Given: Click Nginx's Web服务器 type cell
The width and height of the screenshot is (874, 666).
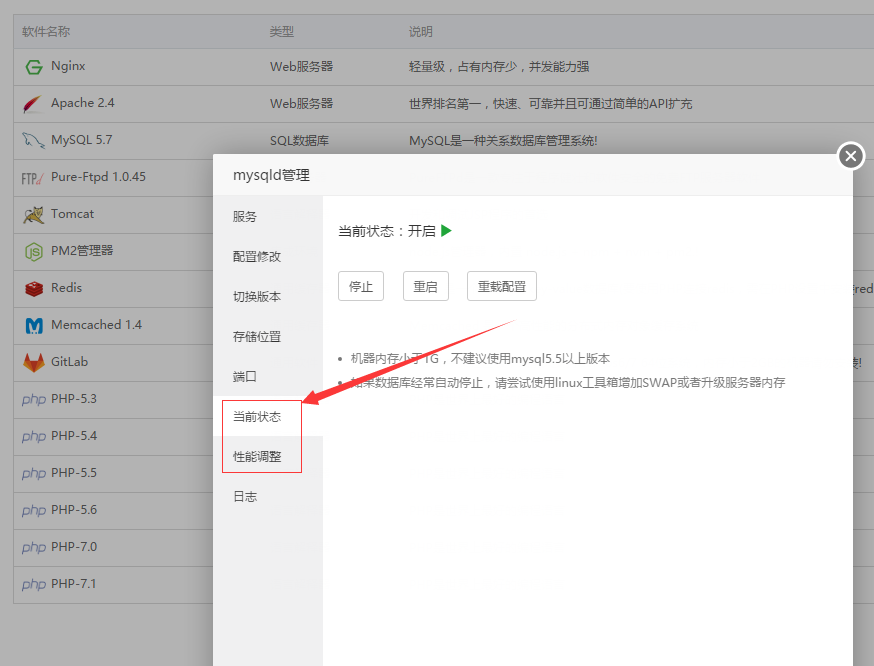Looking at the screenshot, I should tap(302, 66).
